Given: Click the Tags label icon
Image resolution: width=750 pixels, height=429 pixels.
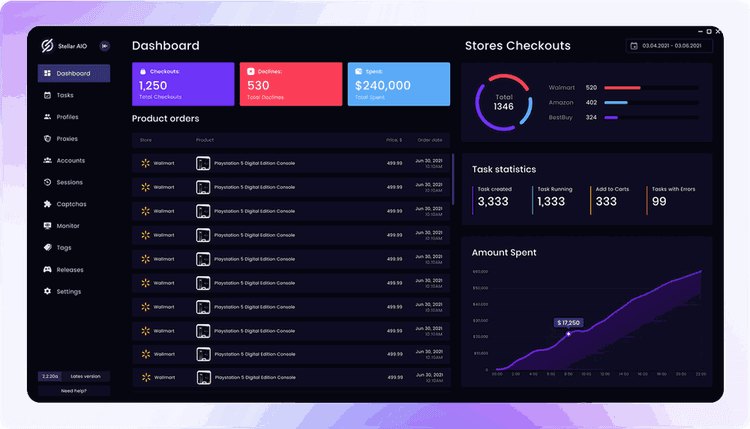Looking at the screenshot, I should coord(47,248).
